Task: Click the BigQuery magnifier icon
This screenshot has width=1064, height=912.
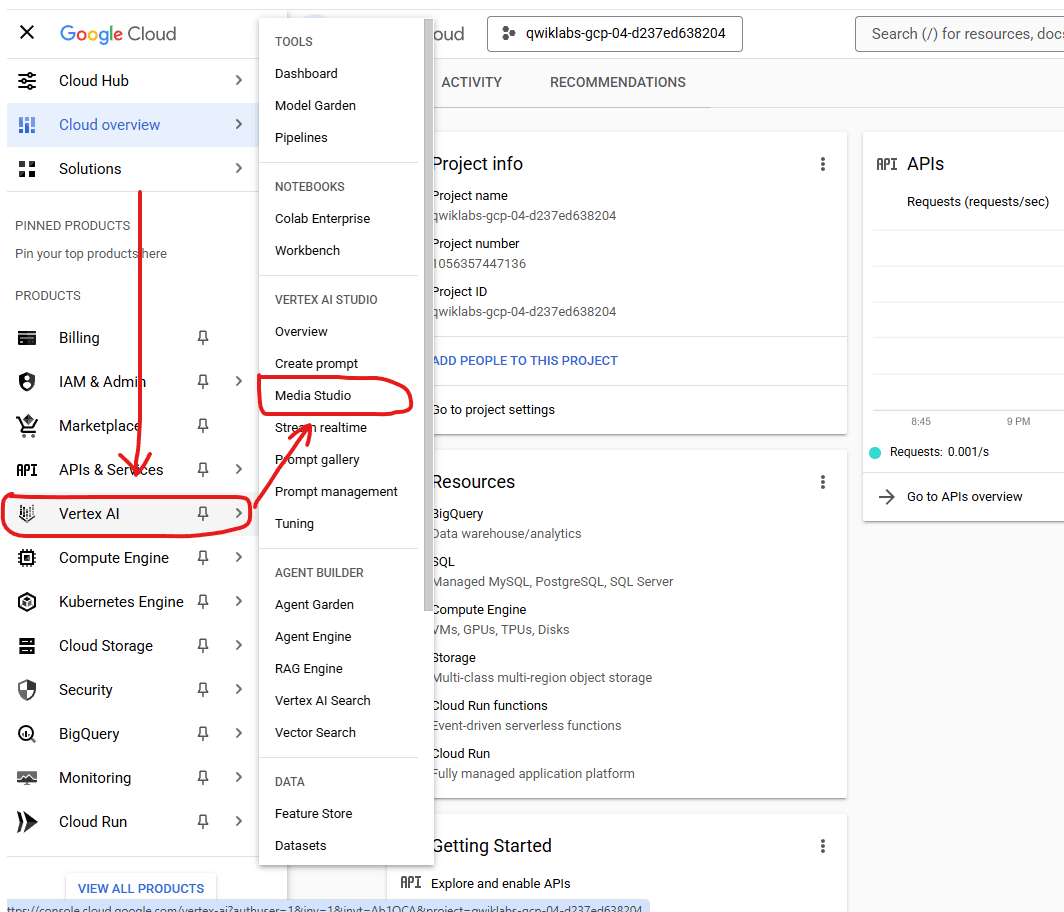Action: click(27, 734)
